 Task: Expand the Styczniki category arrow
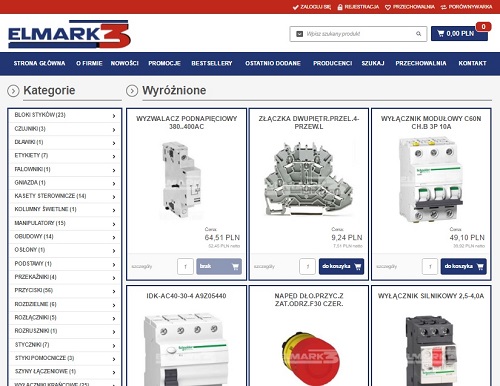pos(114,345)
